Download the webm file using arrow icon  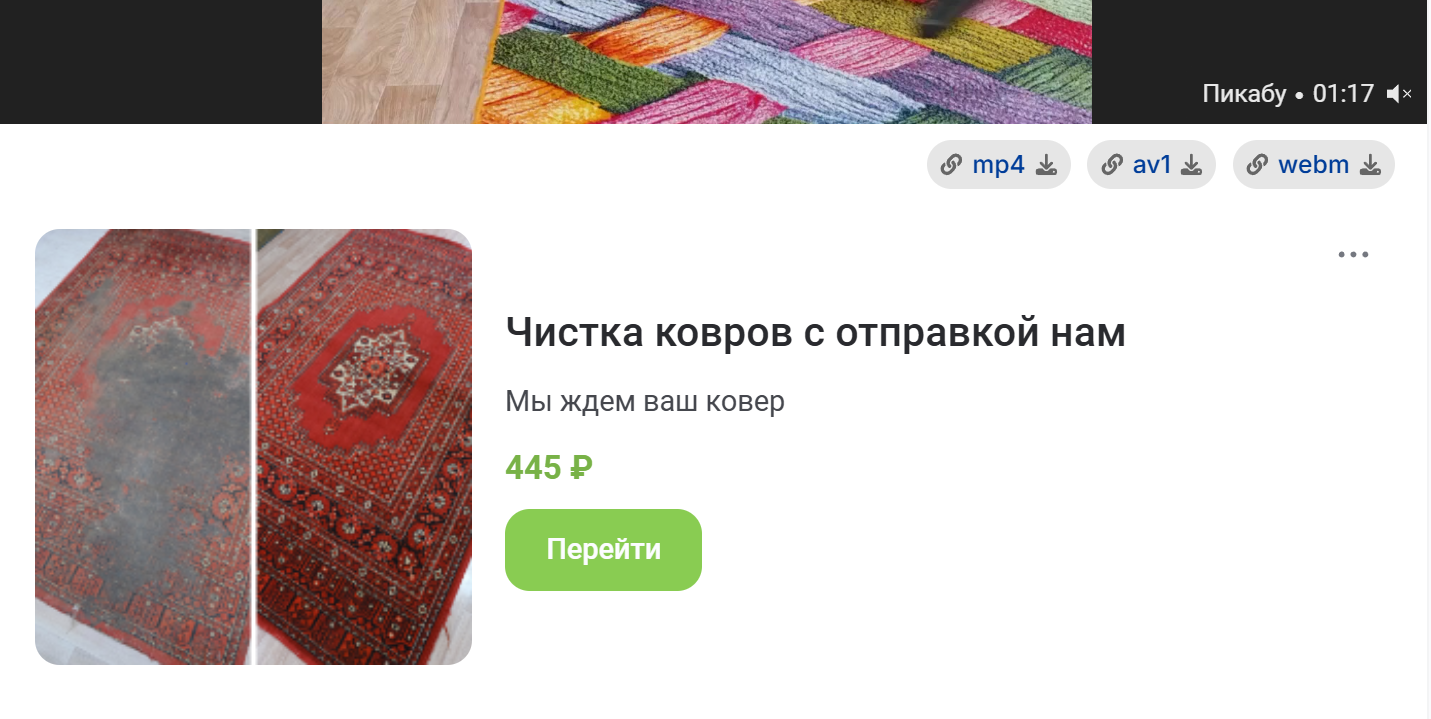click(1370, 165)
